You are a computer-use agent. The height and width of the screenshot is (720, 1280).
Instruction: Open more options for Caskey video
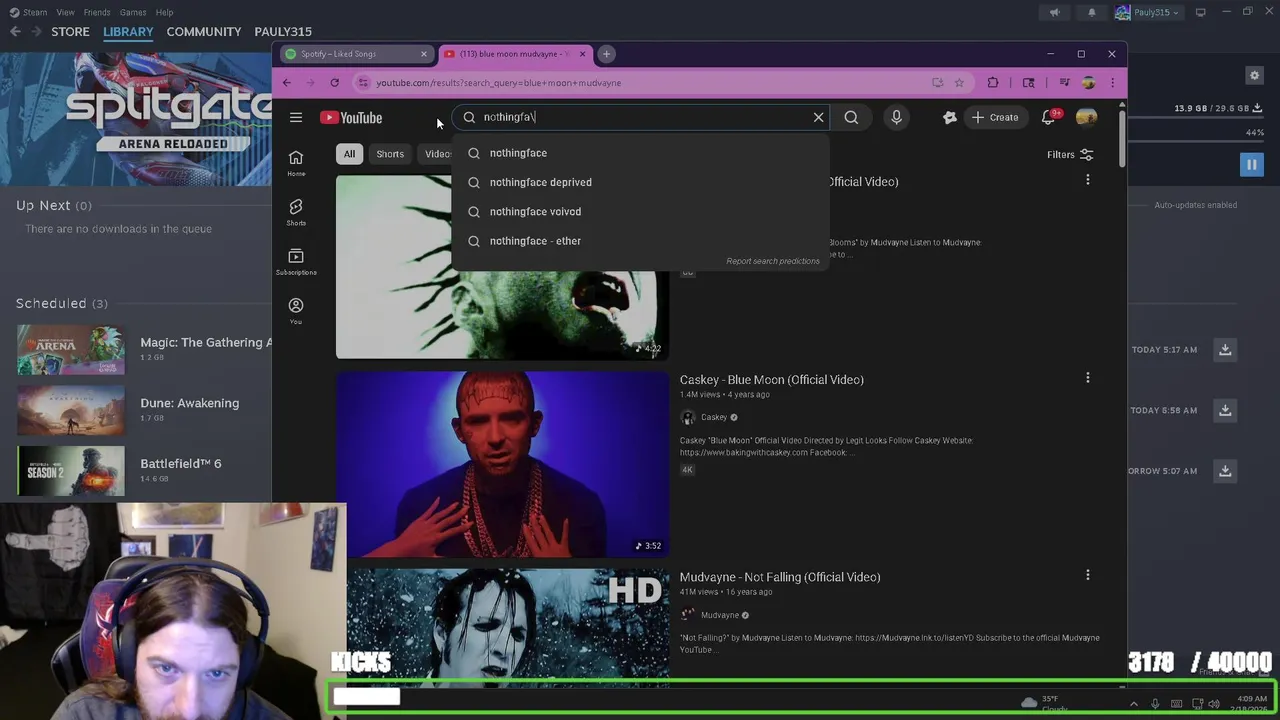[x=1088, y=378]
